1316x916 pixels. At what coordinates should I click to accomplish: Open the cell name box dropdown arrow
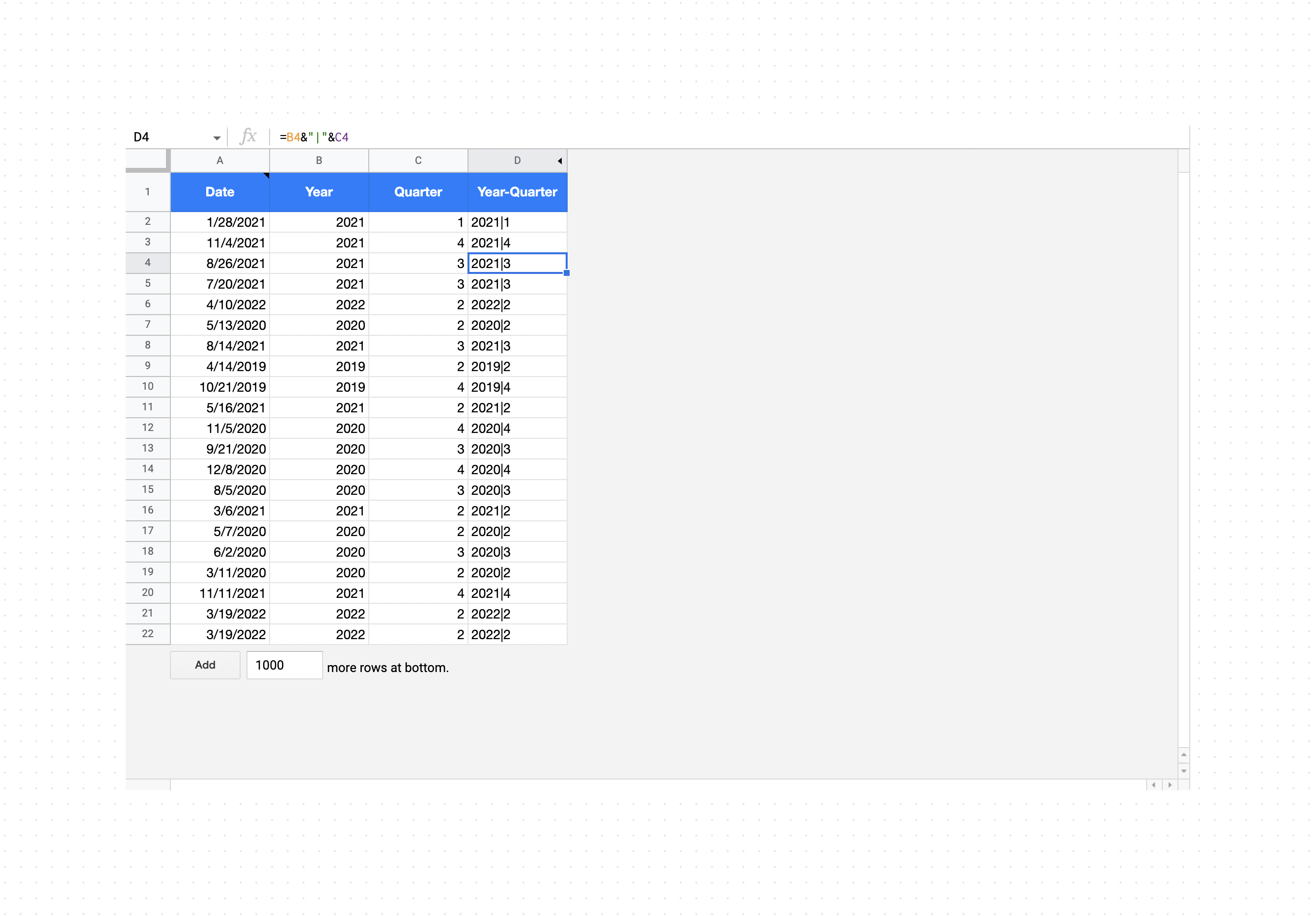pos(217,138)
